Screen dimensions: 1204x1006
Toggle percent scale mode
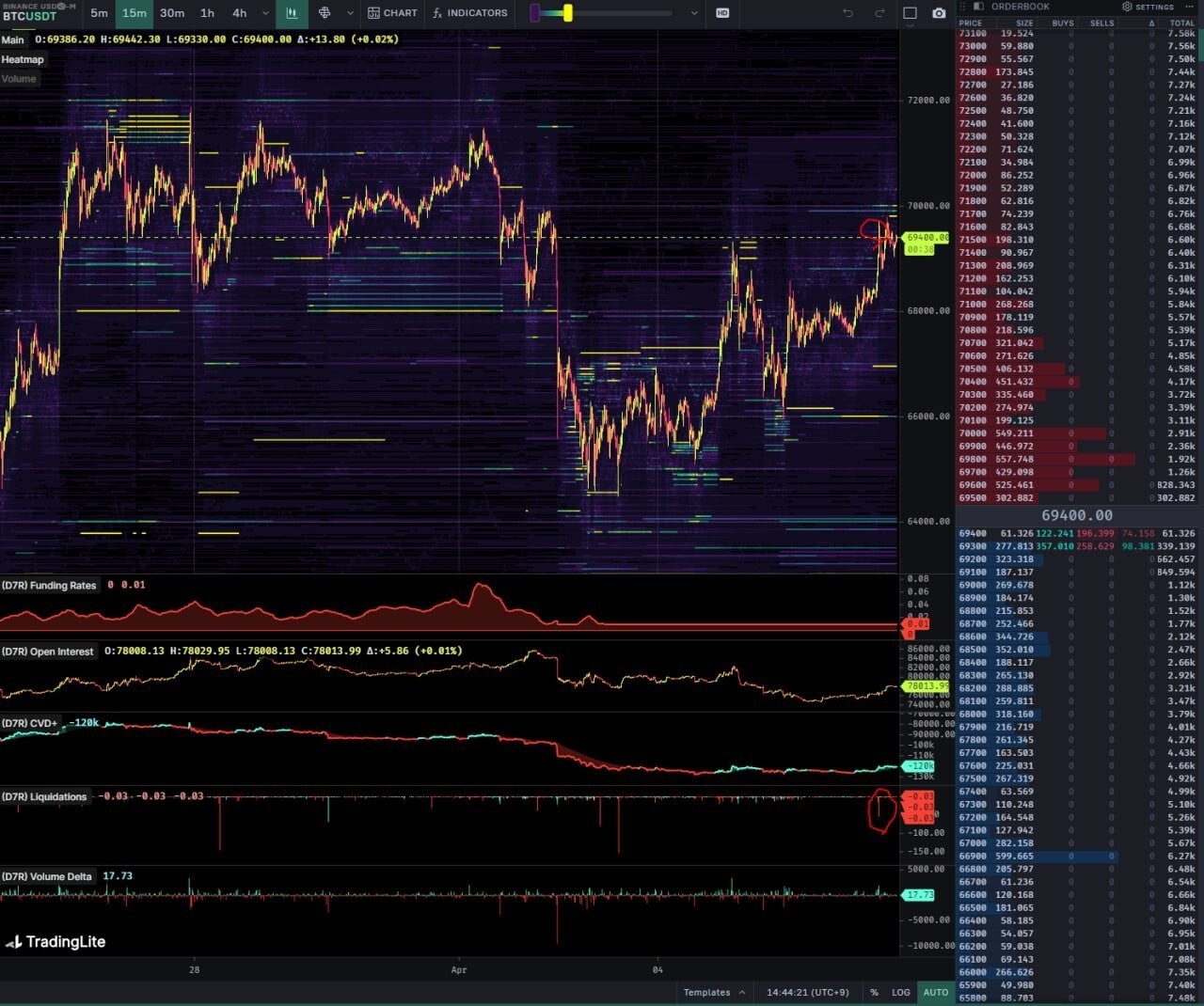coord(874,992)
